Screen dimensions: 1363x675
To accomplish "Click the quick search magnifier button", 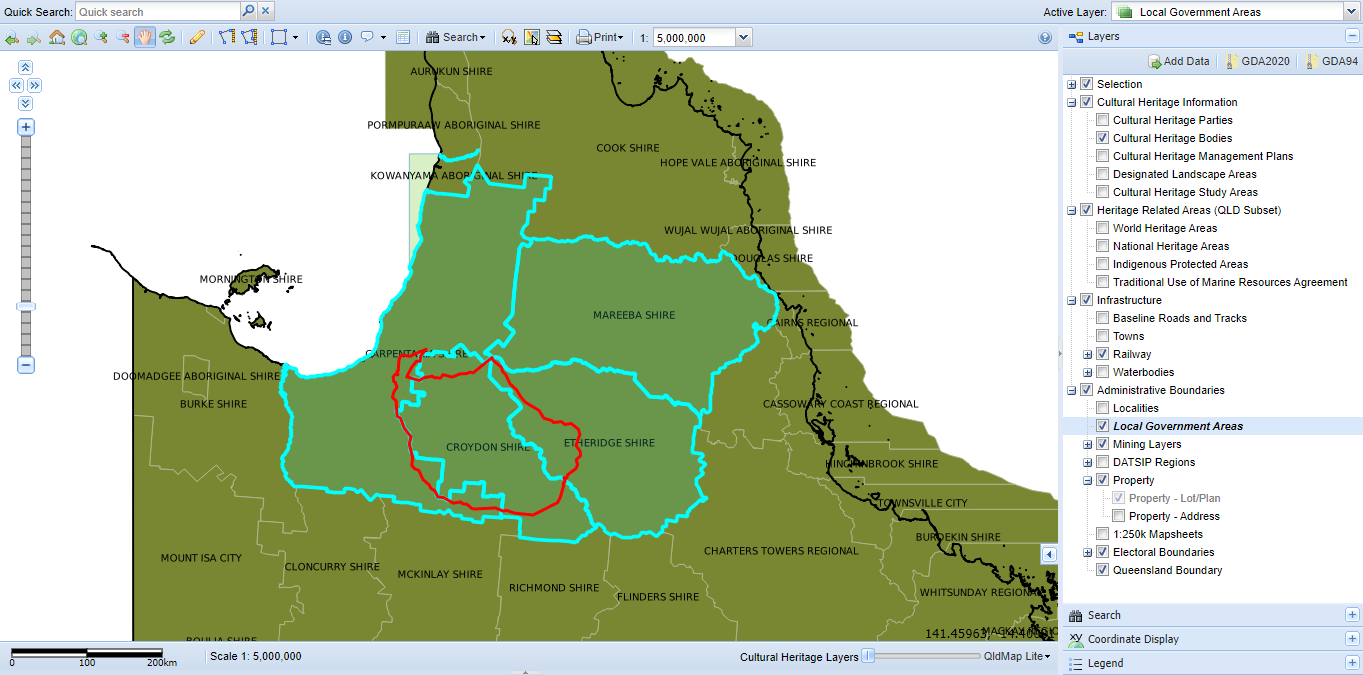I will (248, 11).
